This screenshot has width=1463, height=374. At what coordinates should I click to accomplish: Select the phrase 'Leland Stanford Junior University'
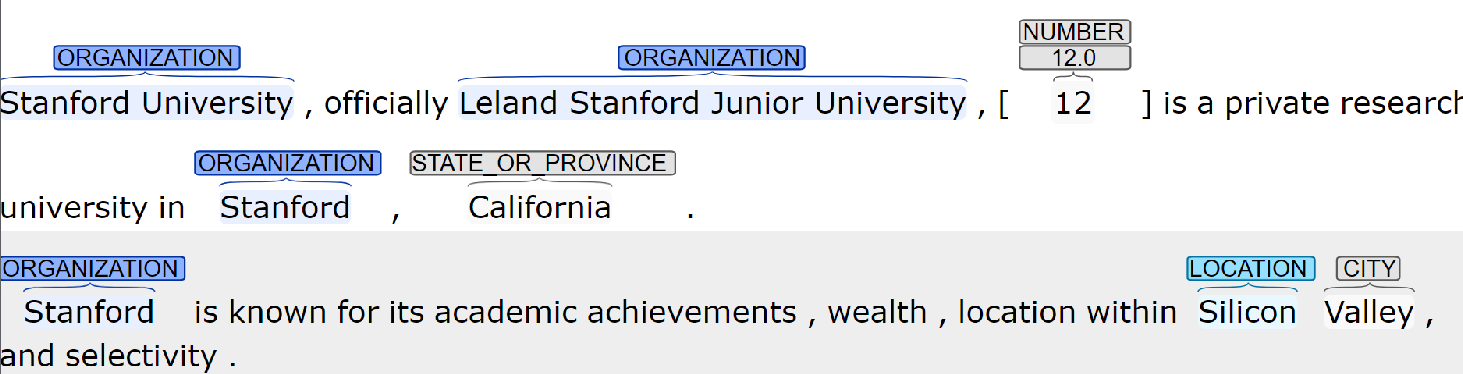pos(713,103)
